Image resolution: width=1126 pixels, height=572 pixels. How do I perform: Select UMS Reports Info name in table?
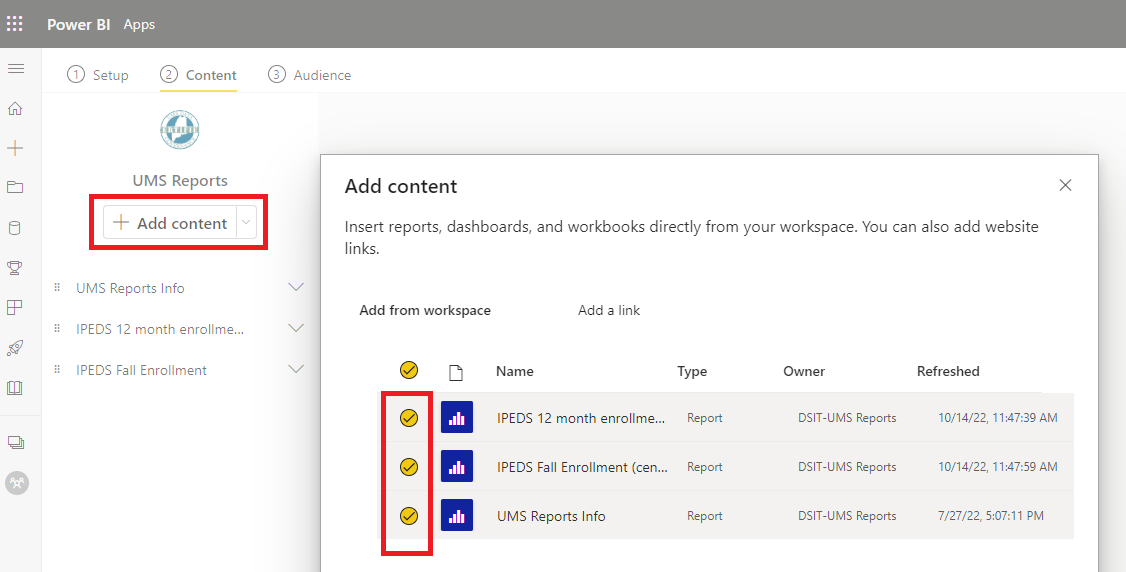551,516
